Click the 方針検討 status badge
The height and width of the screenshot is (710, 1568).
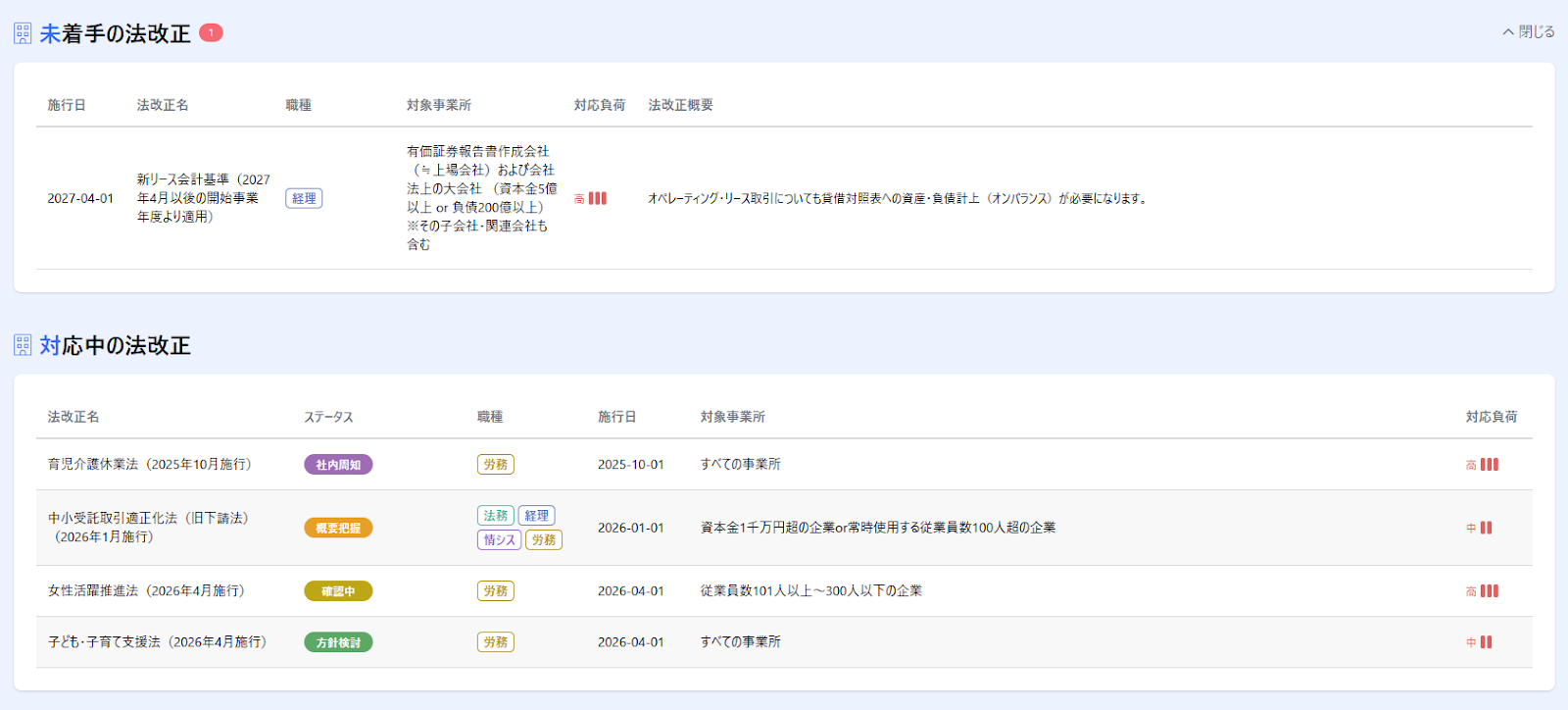(338, 642)
